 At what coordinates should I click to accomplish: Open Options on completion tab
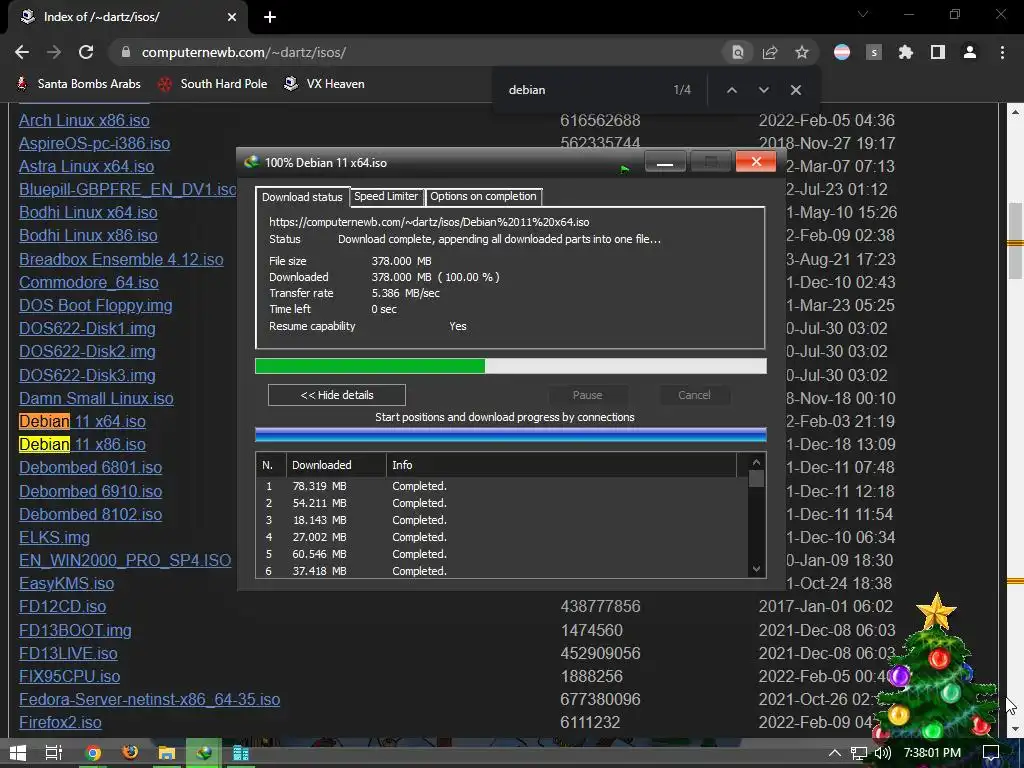click(483, 196)
